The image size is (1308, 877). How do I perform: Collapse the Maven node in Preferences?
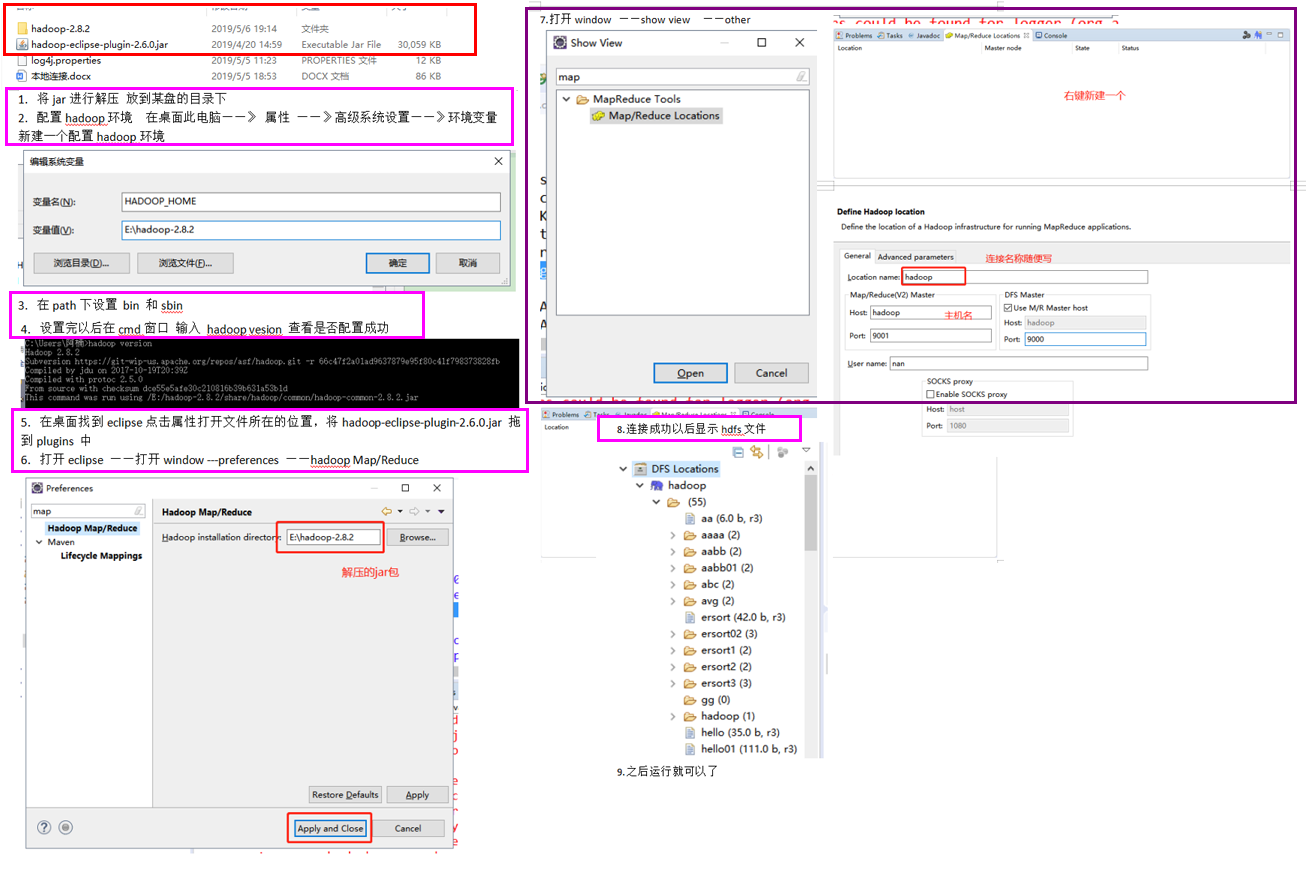tap(39, 543)
